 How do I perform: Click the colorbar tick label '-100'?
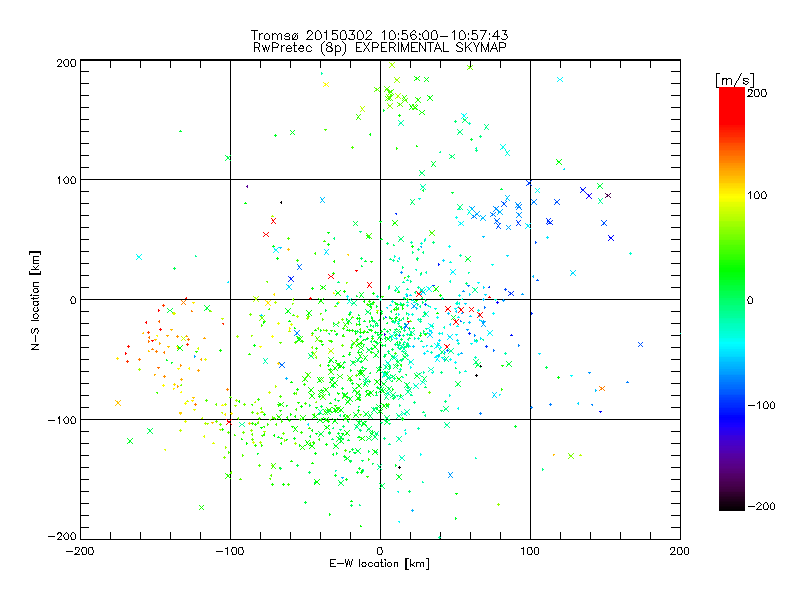click(x=761, y=405)
